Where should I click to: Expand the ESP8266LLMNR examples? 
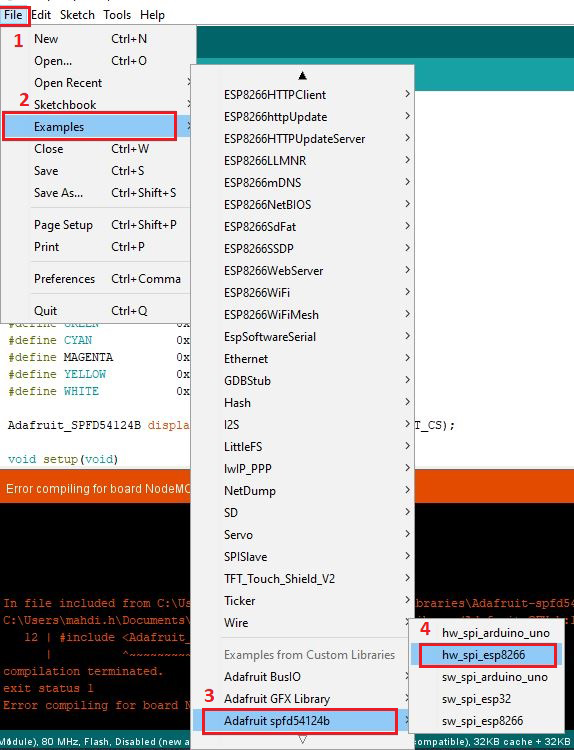point(302,161)
